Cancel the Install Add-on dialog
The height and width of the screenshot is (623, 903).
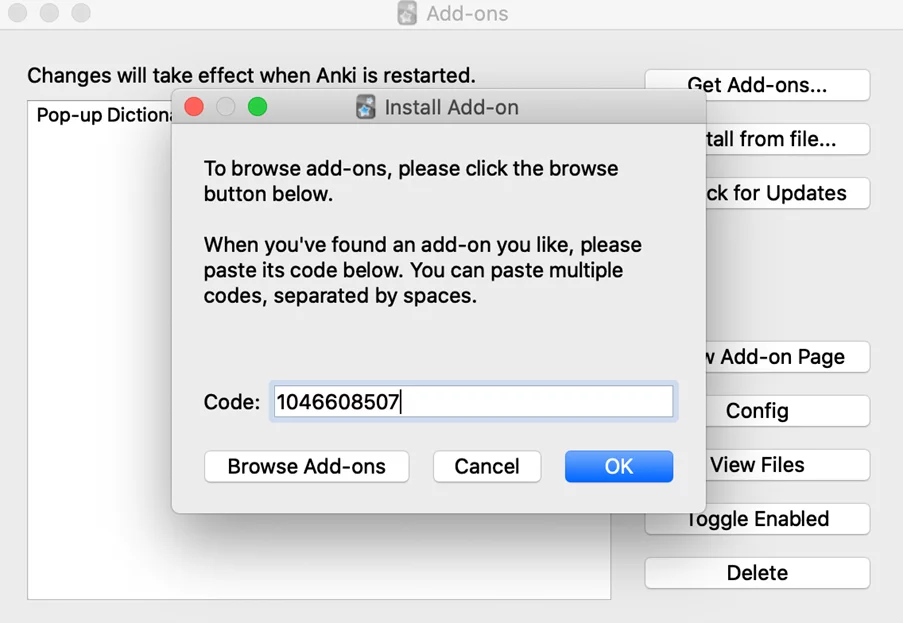coord(487,466)
